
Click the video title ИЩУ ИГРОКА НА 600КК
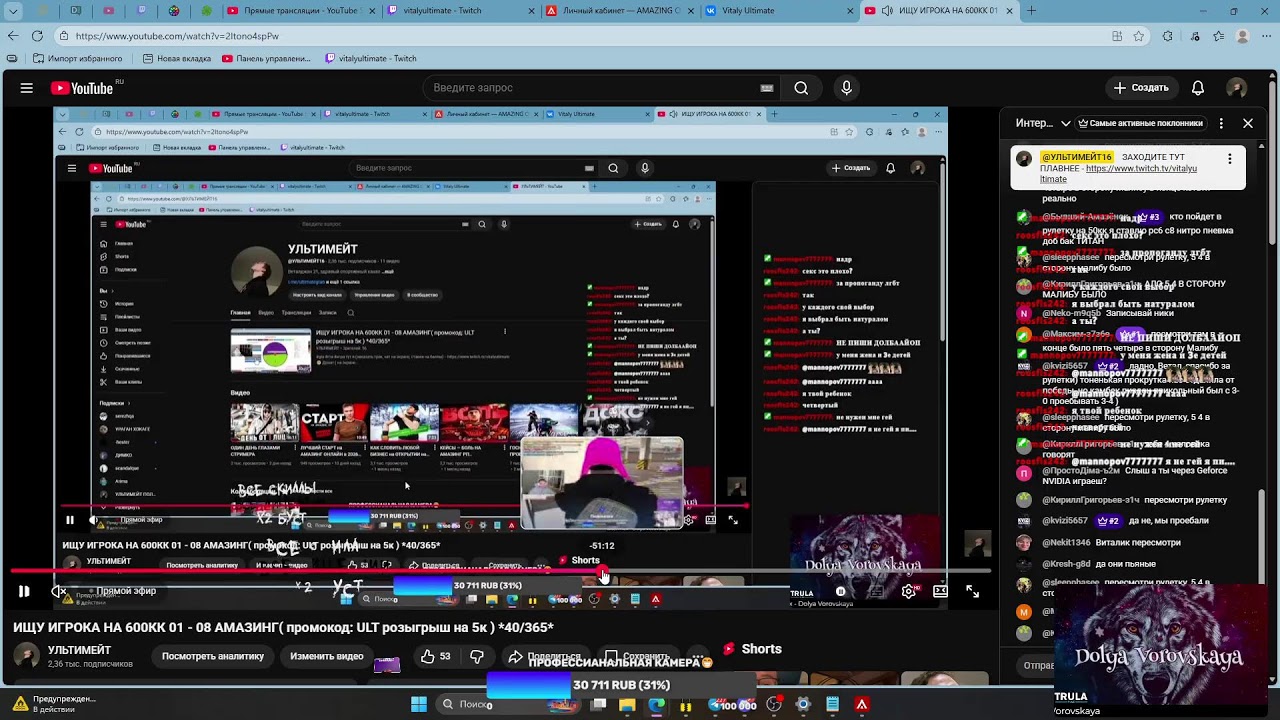283,627
